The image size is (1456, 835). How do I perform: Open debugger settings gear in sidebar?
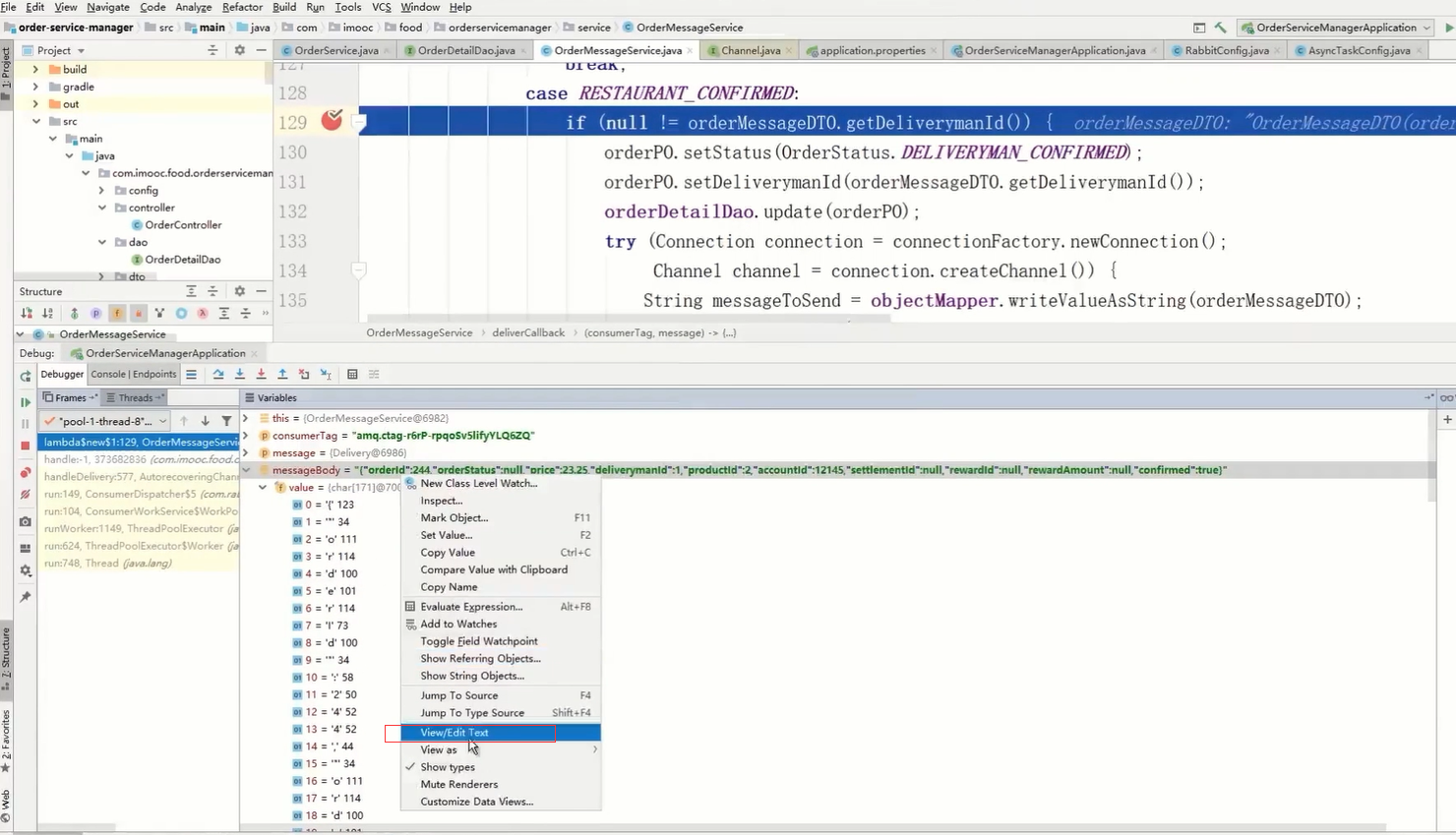[x=26, y=571]
